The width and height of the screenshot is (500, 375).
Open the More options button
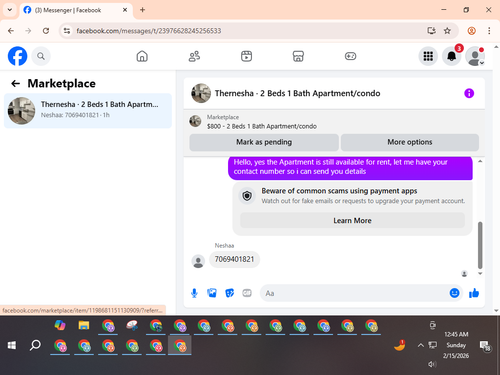point(410,142)
